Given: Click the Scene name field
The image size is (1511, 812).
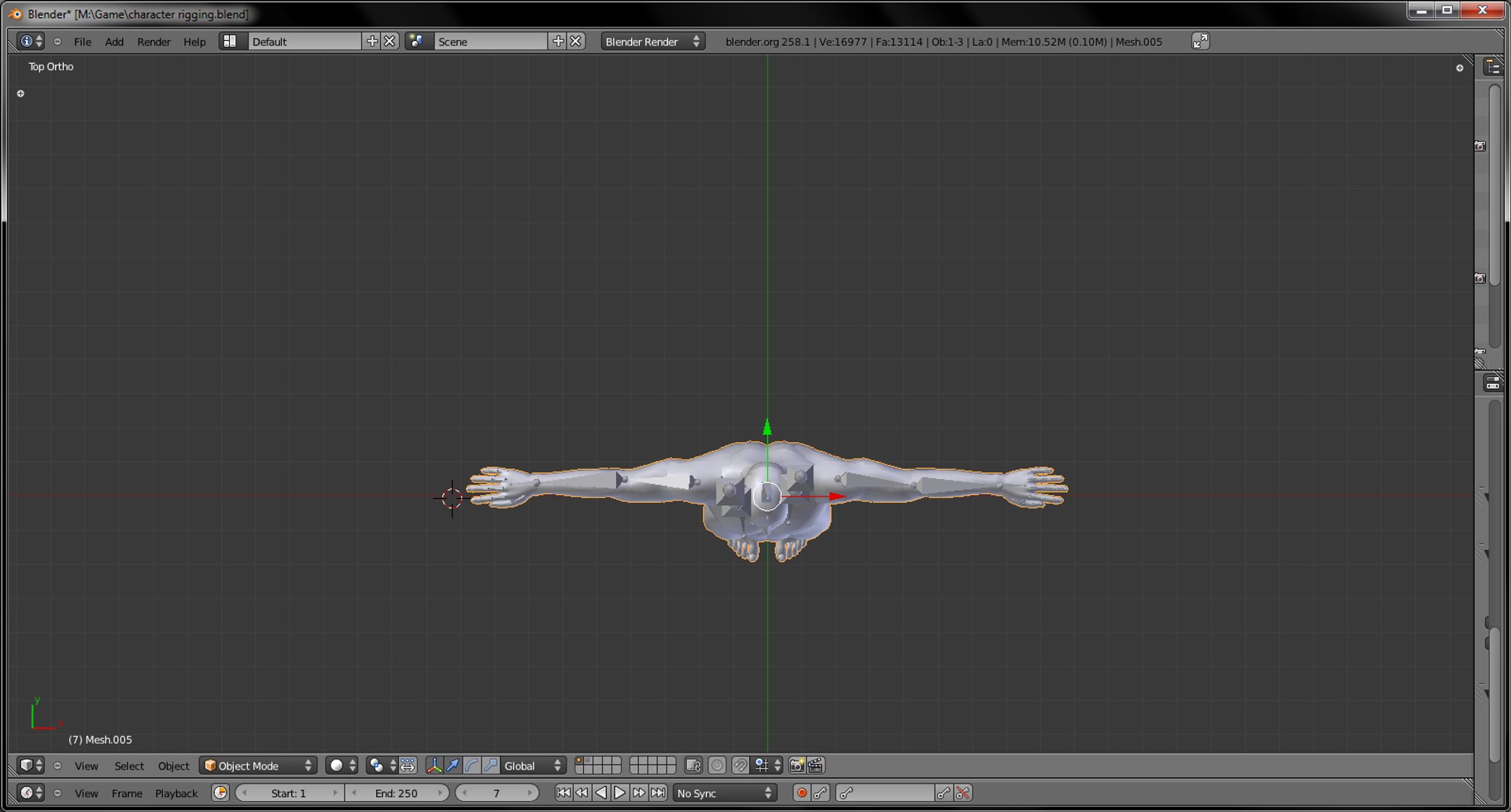Looking at the screenshot, I should point(490,42).
